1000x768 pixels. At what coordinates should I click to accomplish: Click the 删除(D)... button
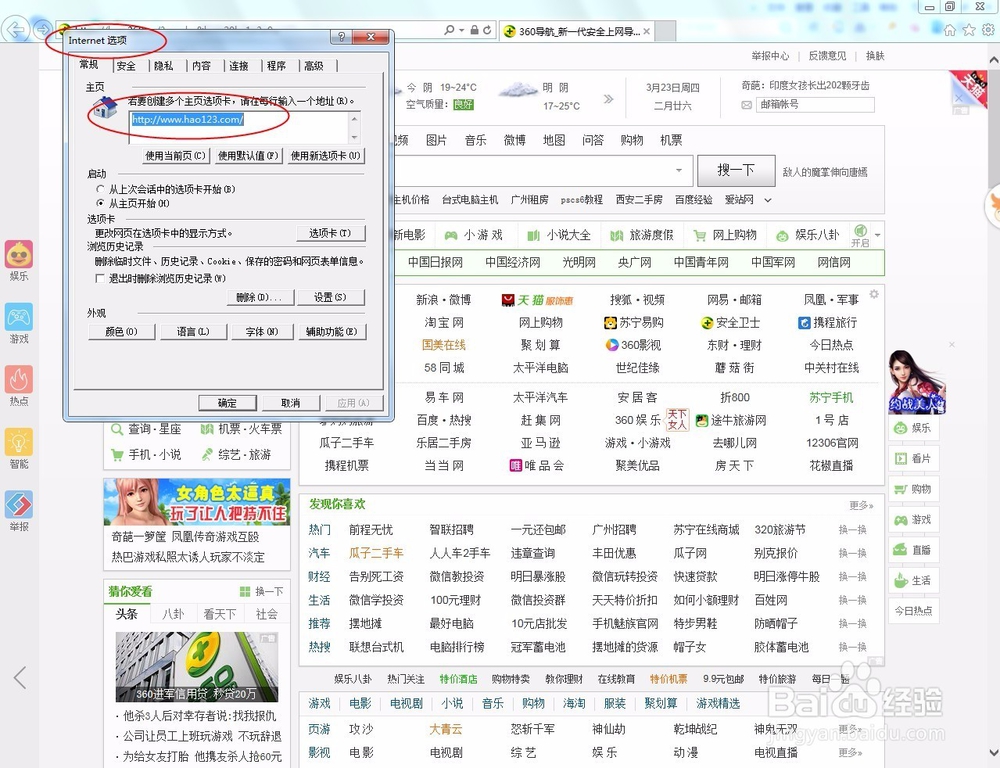(259, 297)
